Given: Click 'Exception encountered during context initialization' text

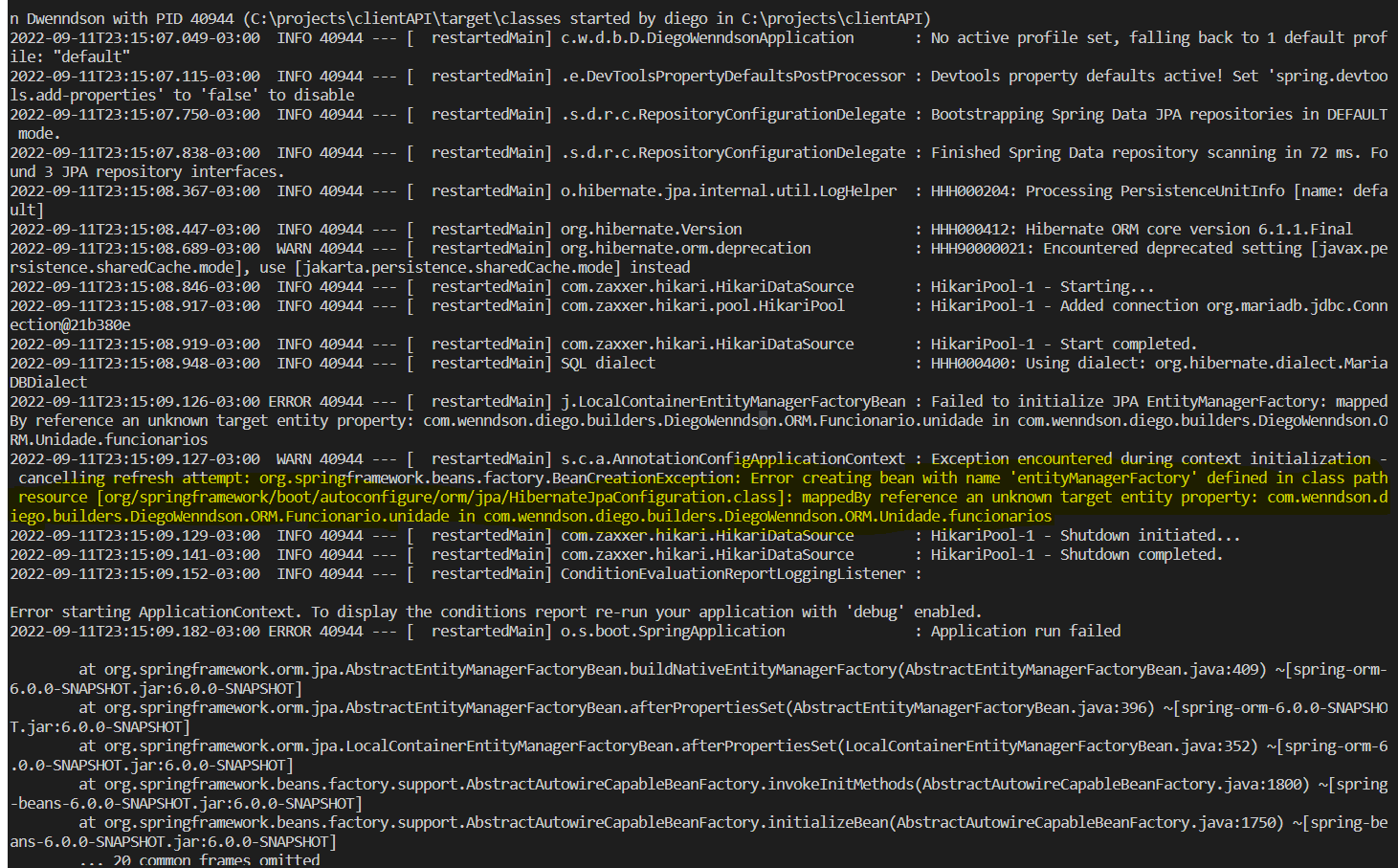Looking at the screenshot, I should 1151,458.
